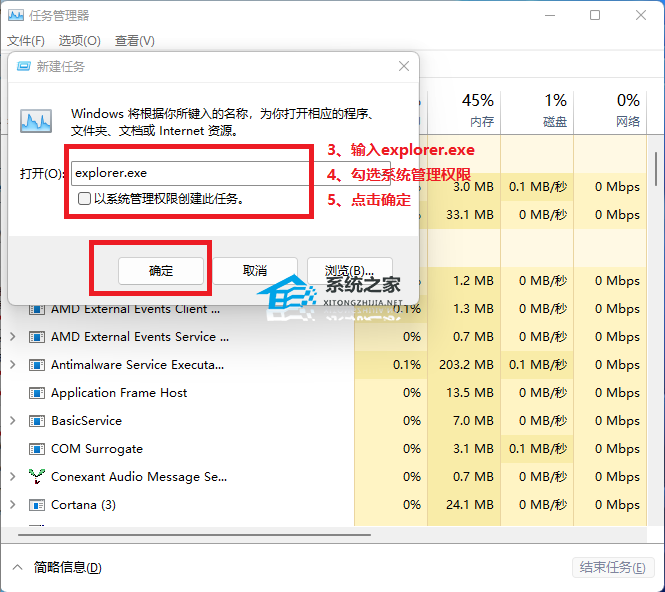Check 以系统管理权限创建此任务 checkbox
665x592 pixels.
coord(84,198)
